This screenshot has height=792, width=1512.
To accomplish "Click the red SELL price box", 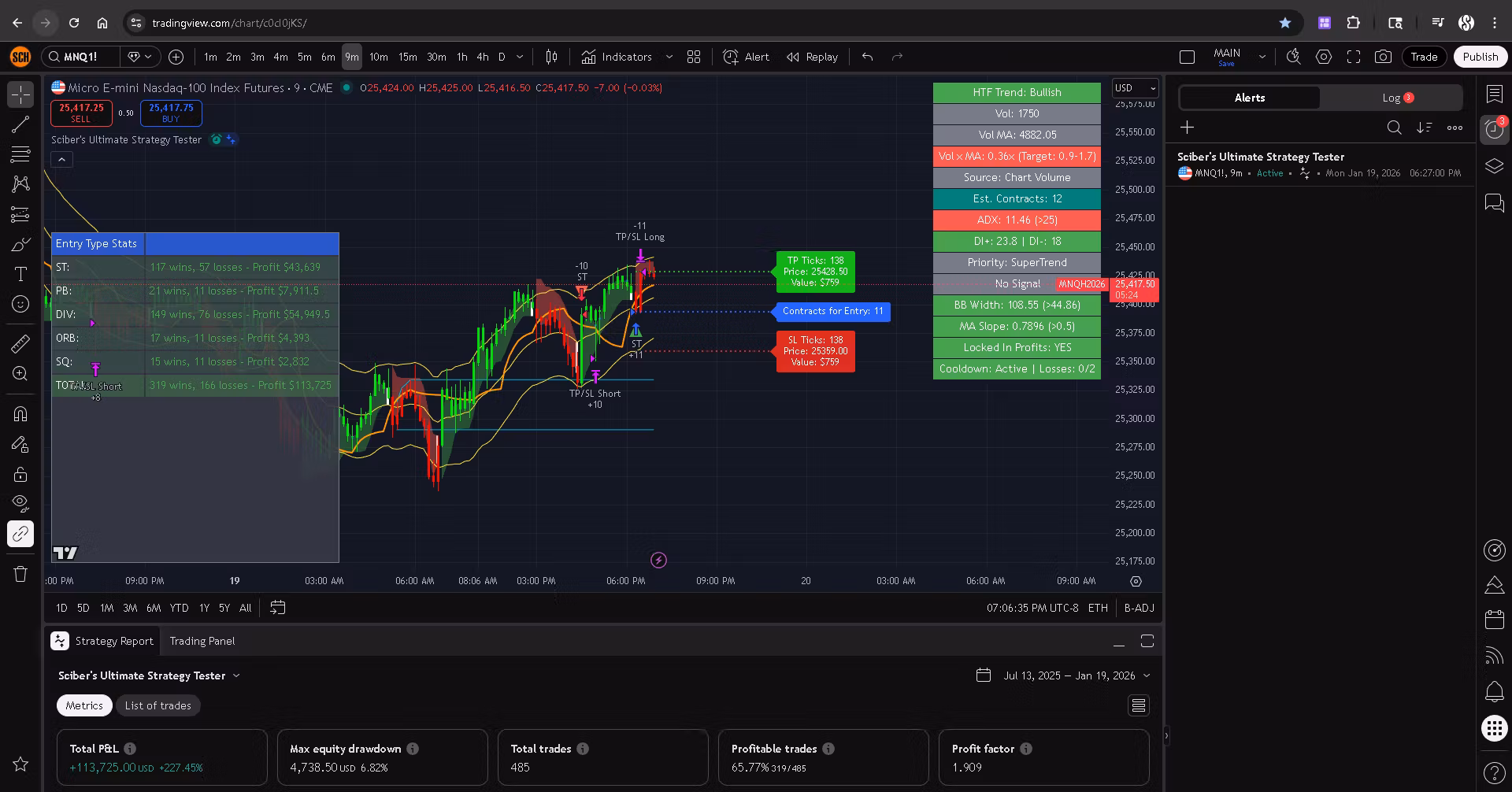I will point(81,113).
